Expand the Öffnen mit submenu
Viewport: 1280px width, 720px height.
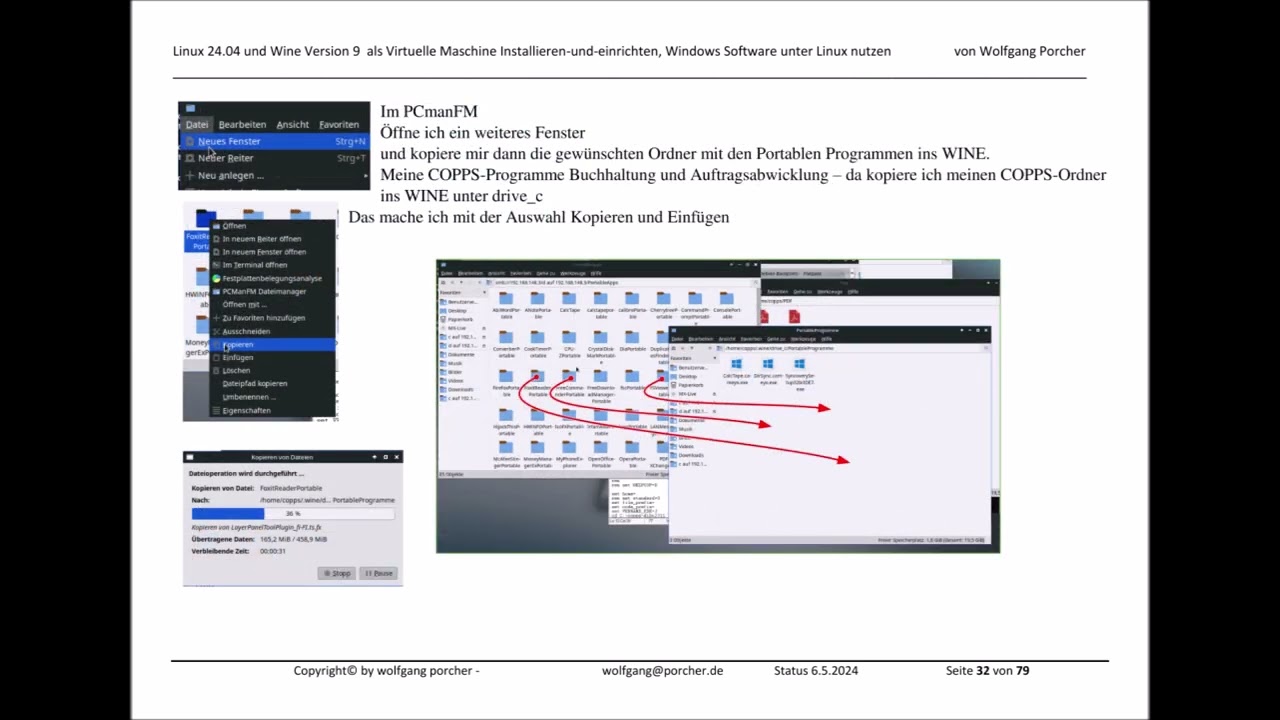[272, 304]
